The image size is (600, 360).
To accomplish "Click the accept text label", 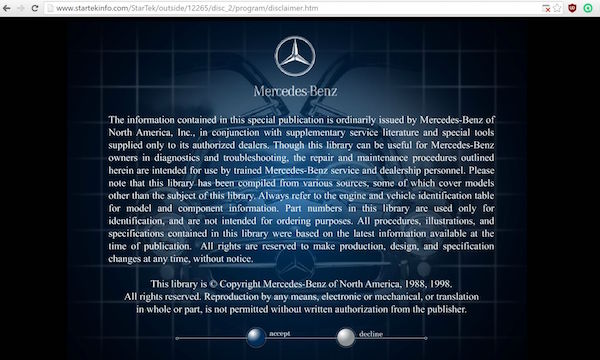I will 280,334.
